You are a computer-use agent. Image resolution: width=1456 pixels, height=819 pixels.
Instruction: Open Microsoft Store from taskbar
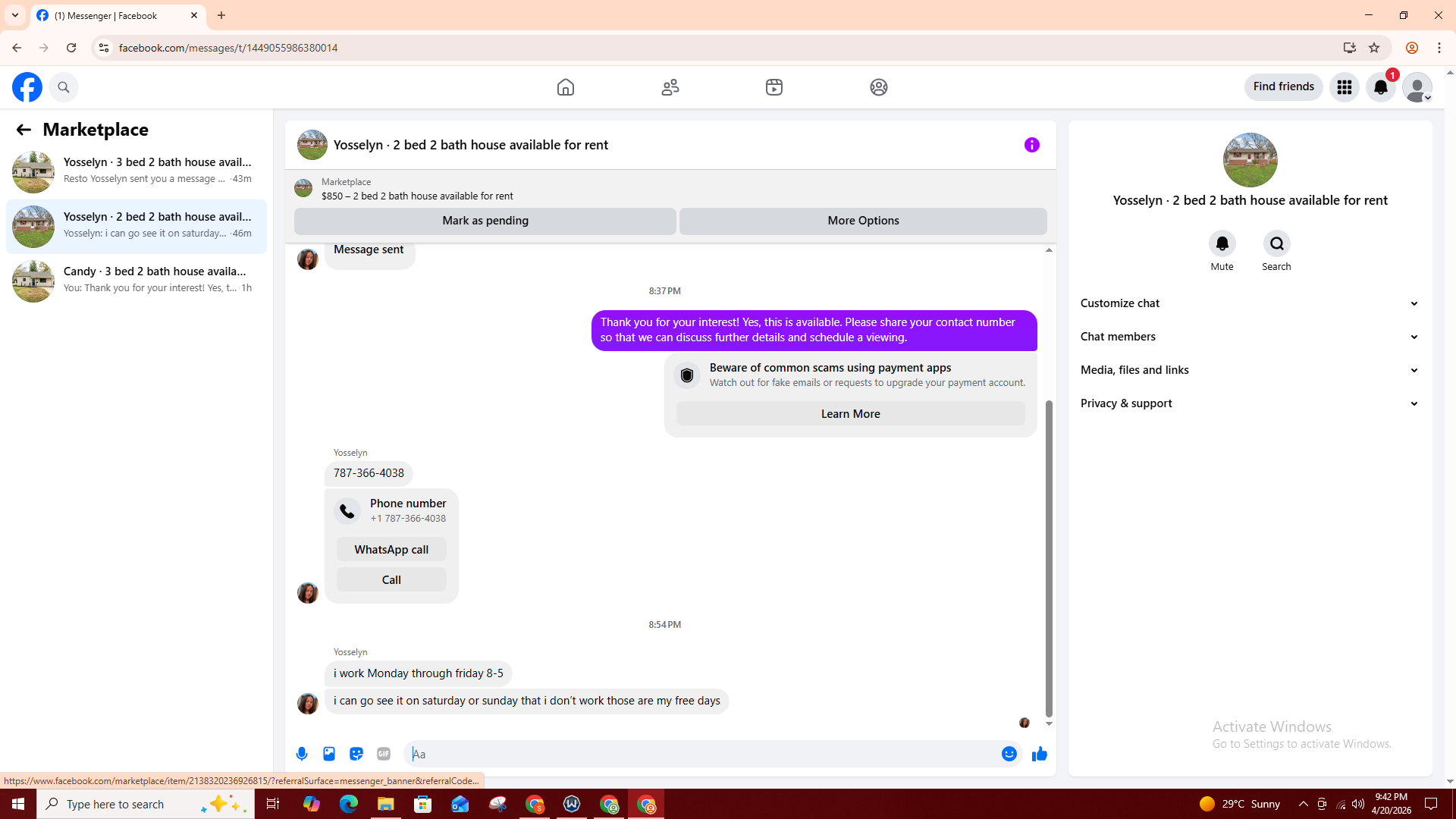[423, 804]
